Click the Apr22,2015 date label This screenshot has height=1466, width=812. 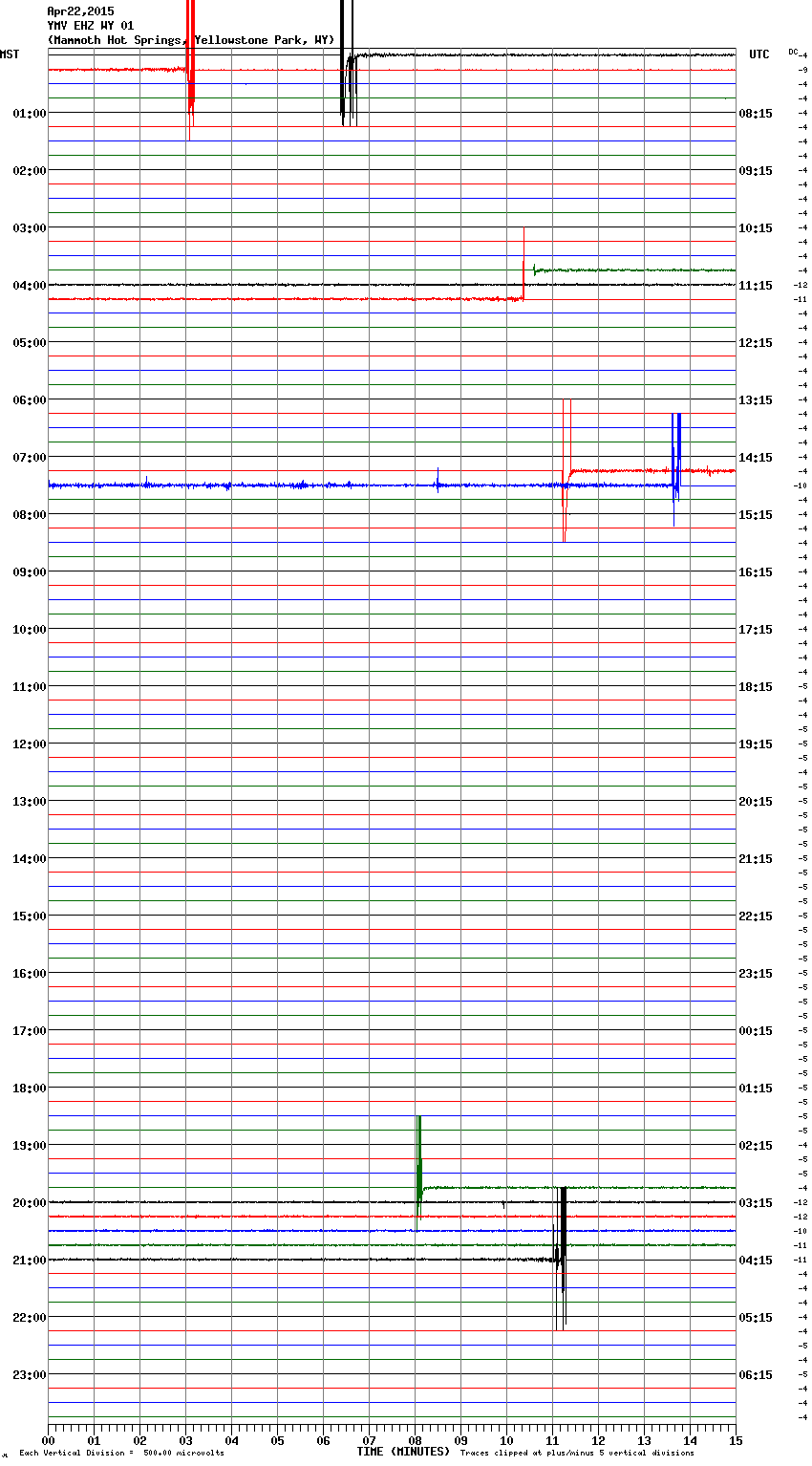[x=80, y=11]
